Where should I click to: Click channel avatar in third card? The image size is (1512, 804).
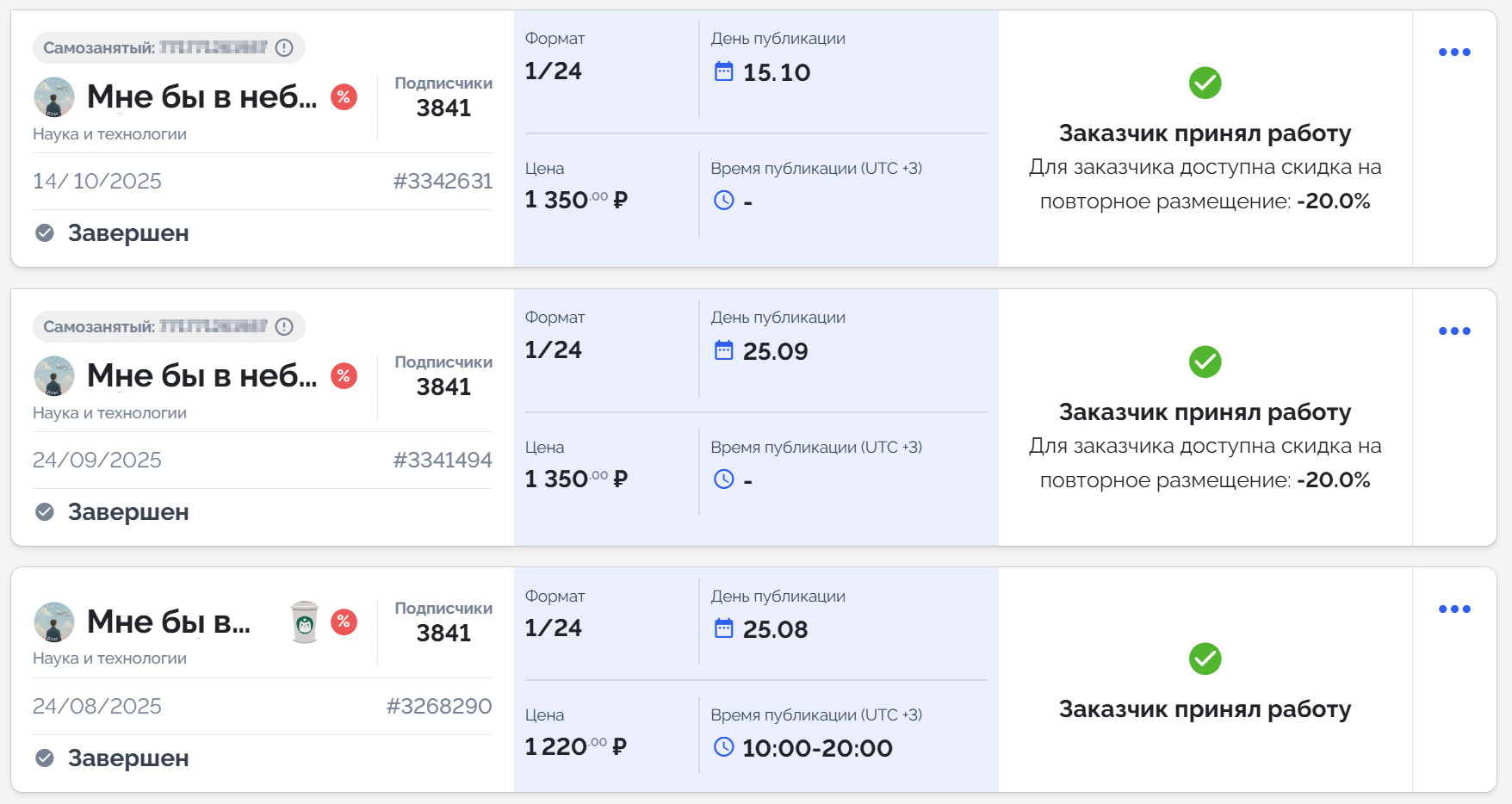pyautogui.click(x=53, y=622)
